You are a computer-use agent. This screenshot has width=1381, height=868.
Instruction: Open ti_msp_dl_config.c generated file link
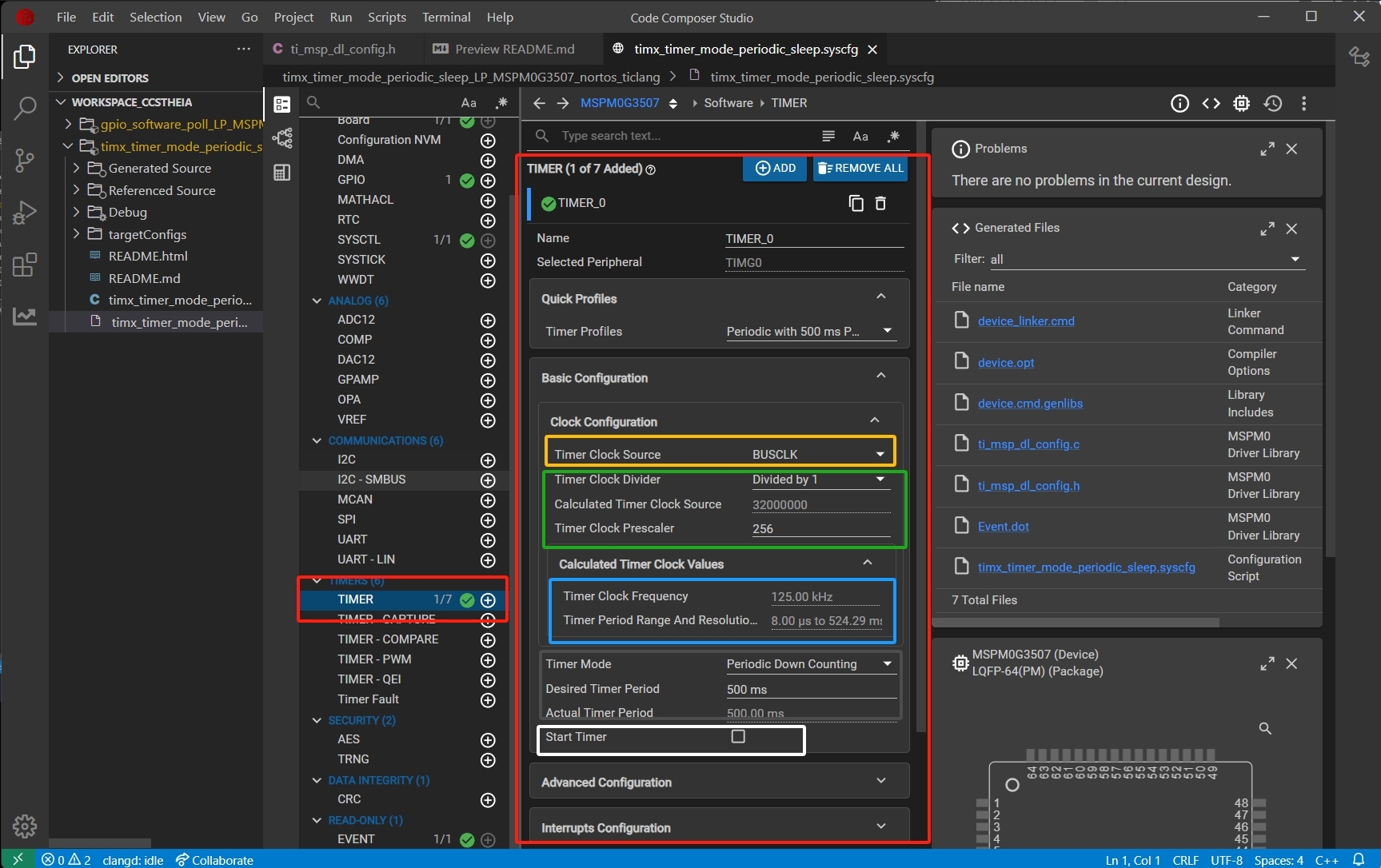click(1028, 444)
